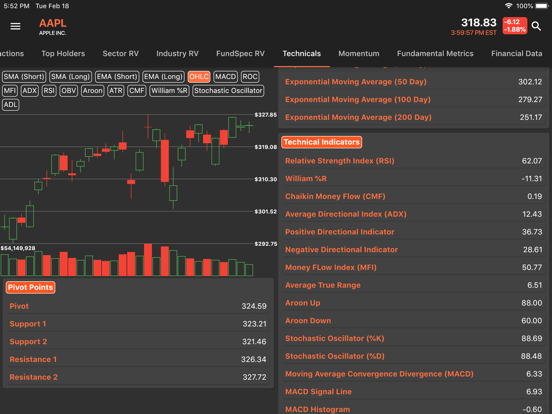This screenshot has width=552, height=414.
Task: Tap the battery status icon
Action: pos(542,6)
